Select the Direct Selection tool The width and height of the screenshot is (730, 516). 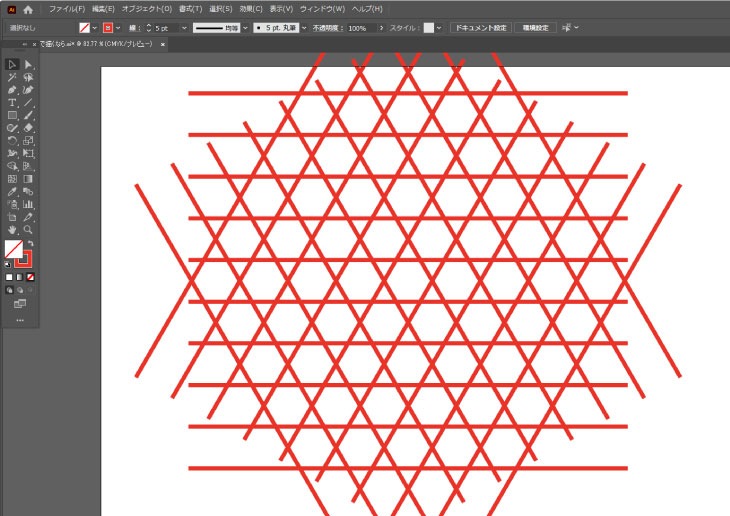(x=29, y=65)
